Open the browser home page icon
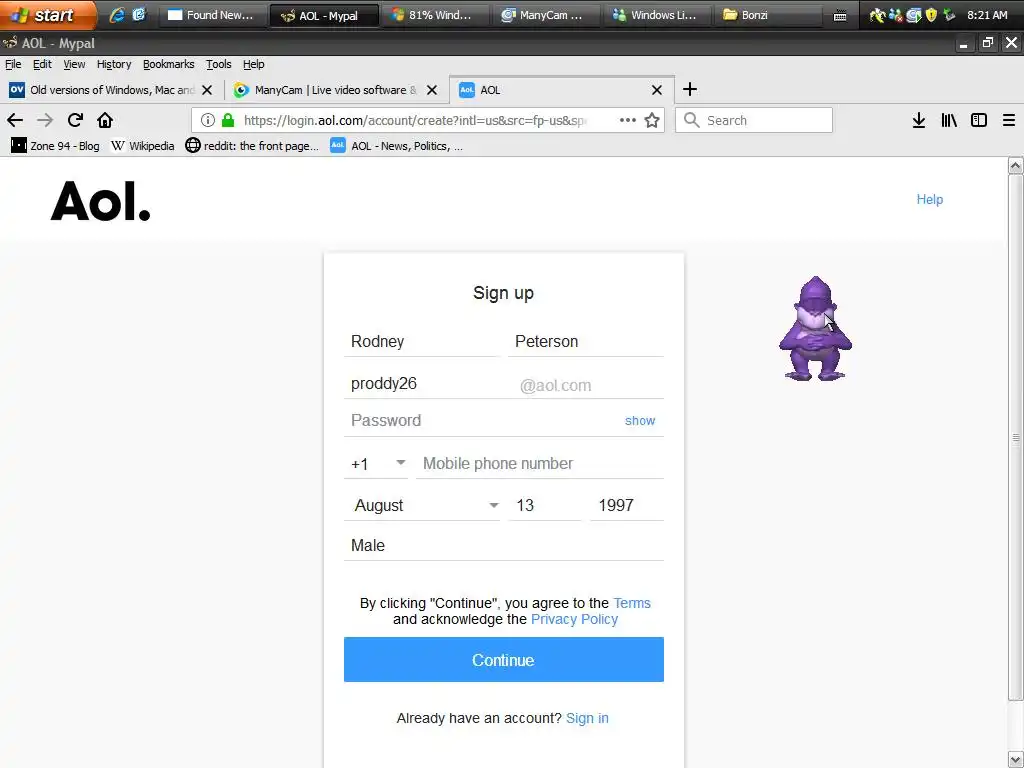1024x768 pixels. pos(105,120)
